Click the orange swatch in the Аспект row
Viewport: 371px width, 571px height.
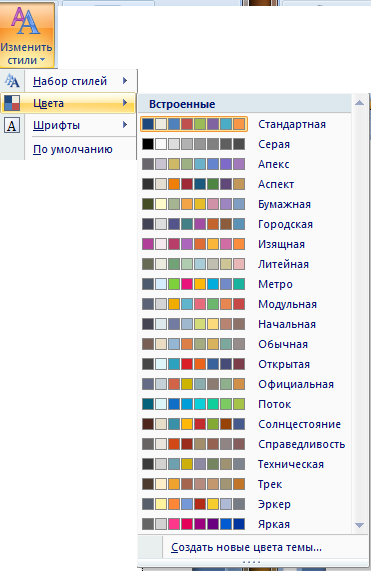(x=174, y=184)
